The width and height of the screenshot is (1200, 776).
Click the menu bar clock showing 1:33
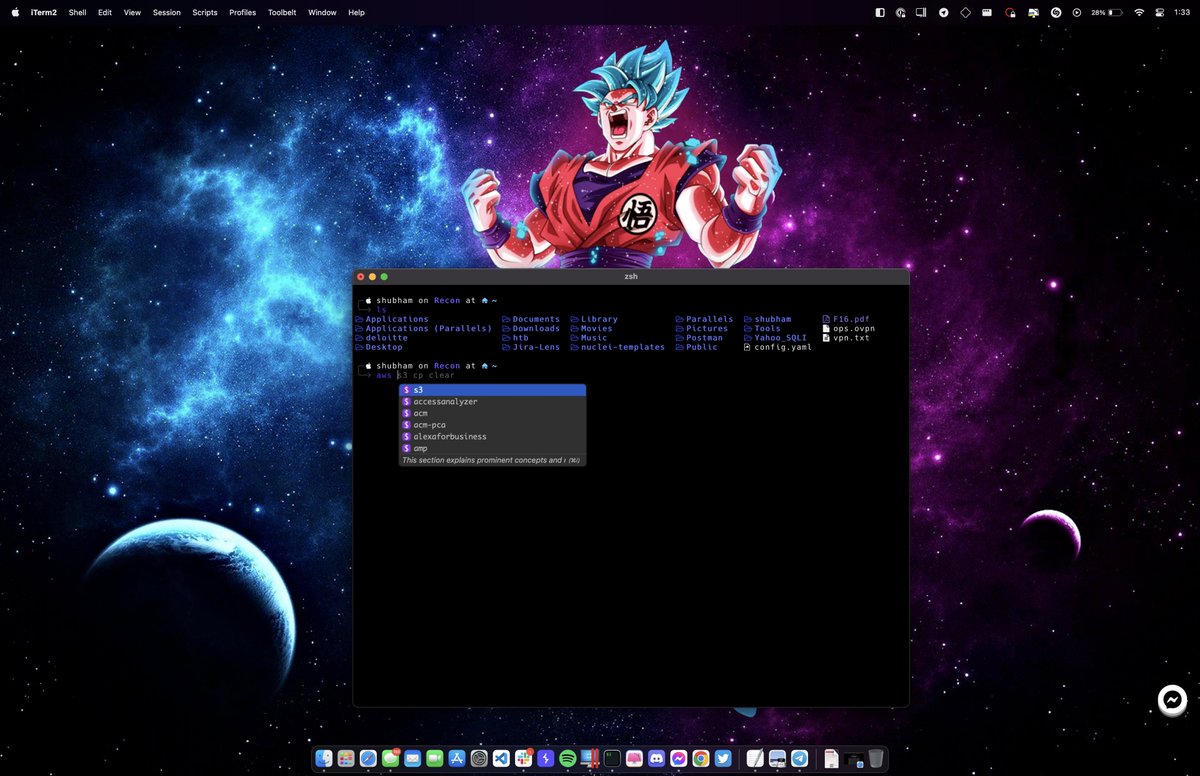(x=1182, y=13)
